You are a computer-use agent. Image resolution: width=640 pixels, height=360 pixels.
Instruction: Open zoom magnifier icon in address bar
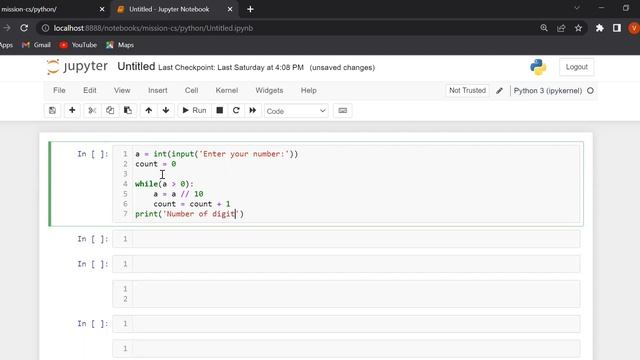pyautogui.click(x=544, y=28)
